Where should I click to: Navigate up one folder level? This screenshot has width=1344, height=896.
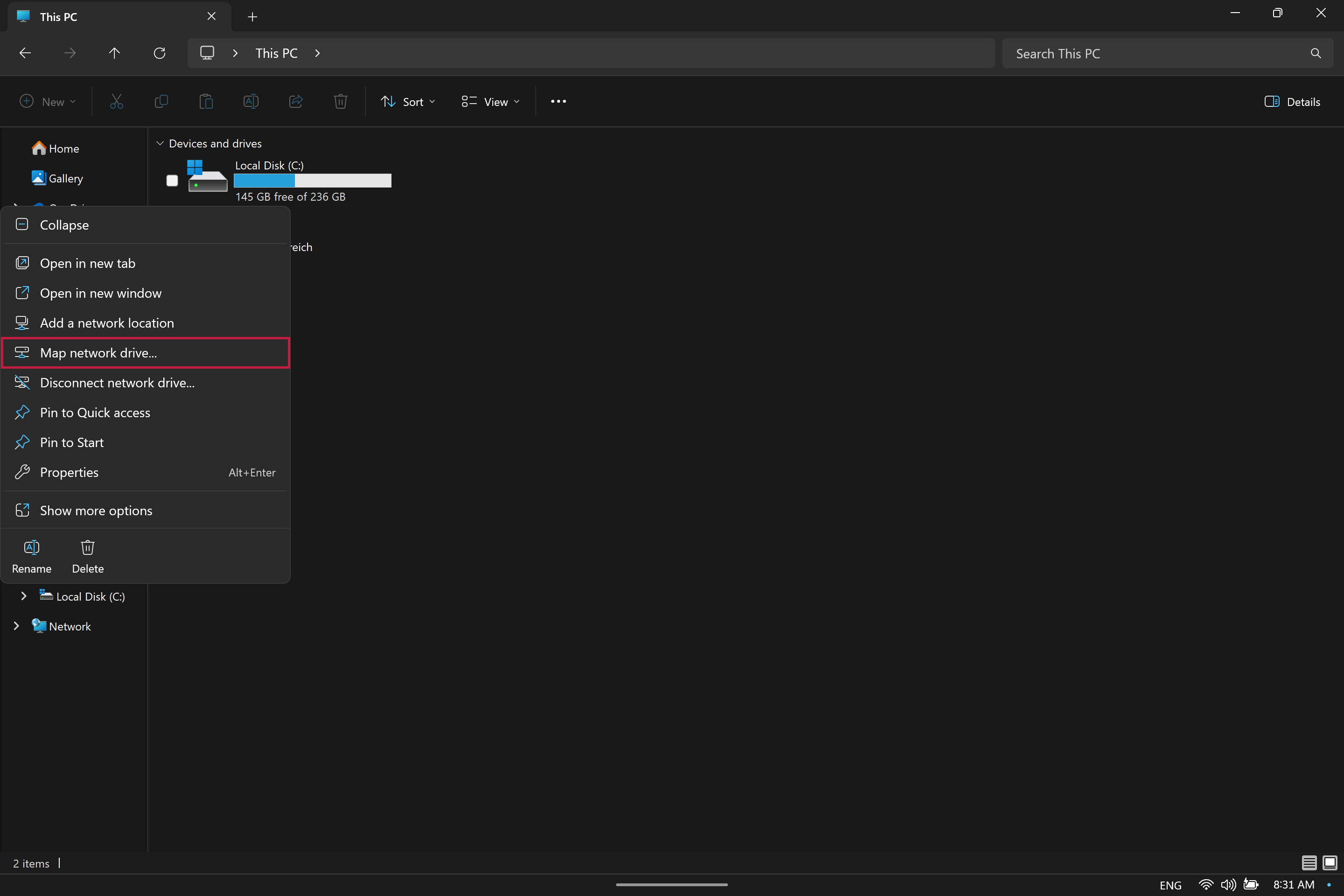(x=114, y=53)
